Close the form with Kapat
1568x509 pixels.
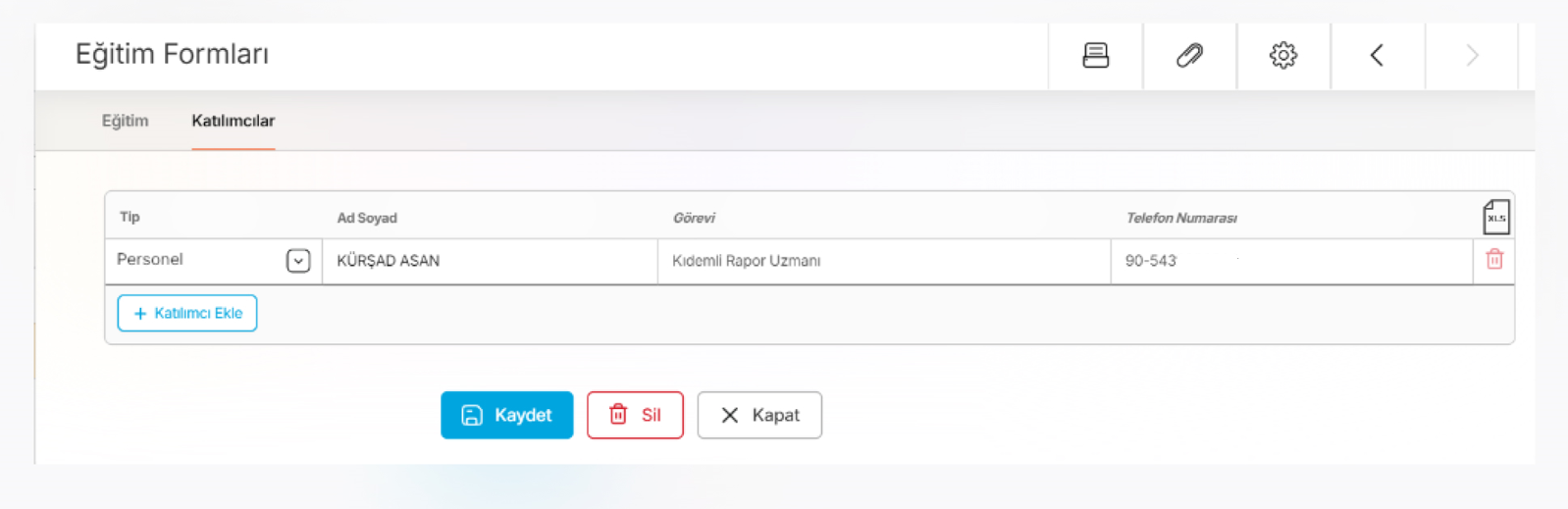[759, 415]
